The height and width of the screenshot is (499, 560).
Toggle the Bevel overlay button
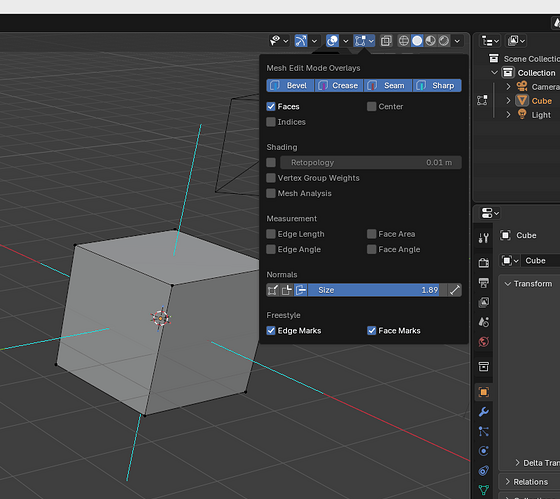click(x=290, y=86)
